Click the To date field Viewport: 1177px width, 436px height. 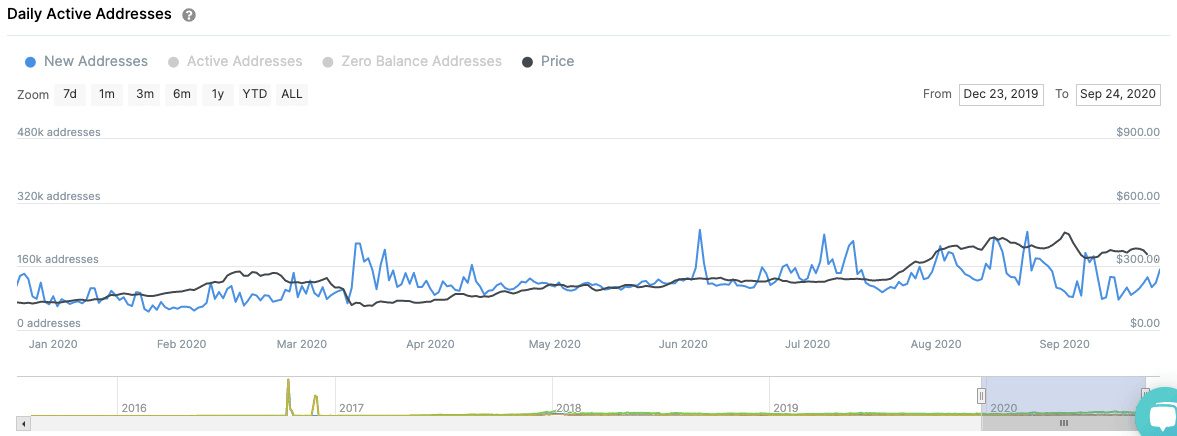click(x=1118, y=95)
